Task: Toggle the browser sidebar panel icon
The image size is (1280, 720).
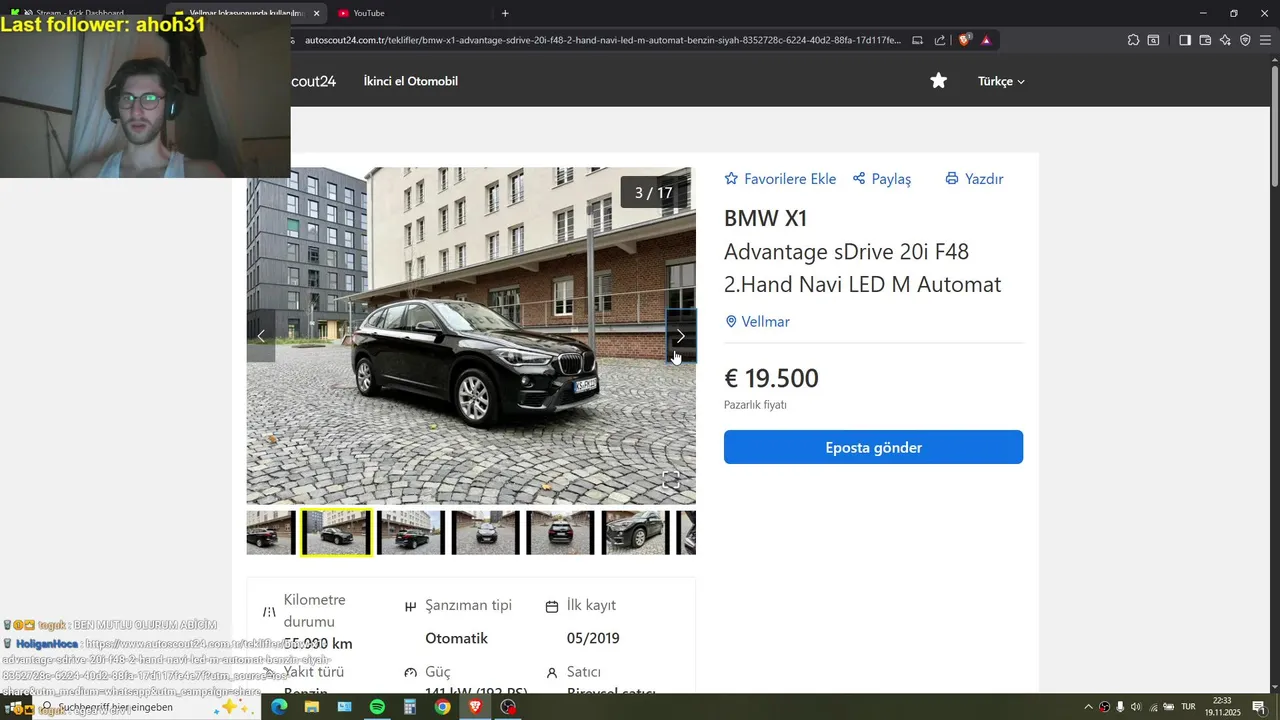Action: point(1185,40)
